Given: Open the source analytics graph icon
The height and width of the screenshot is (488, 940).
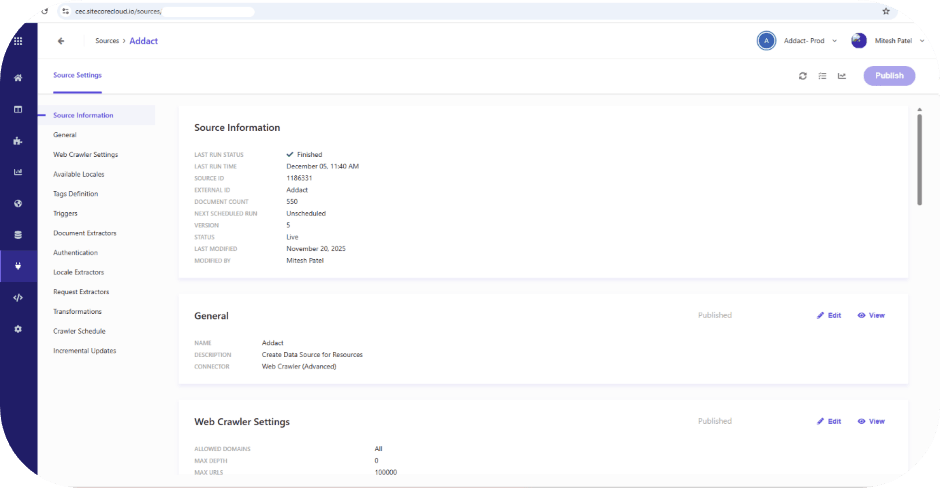Looking at the screenshot, I should [x=842, y=76].
